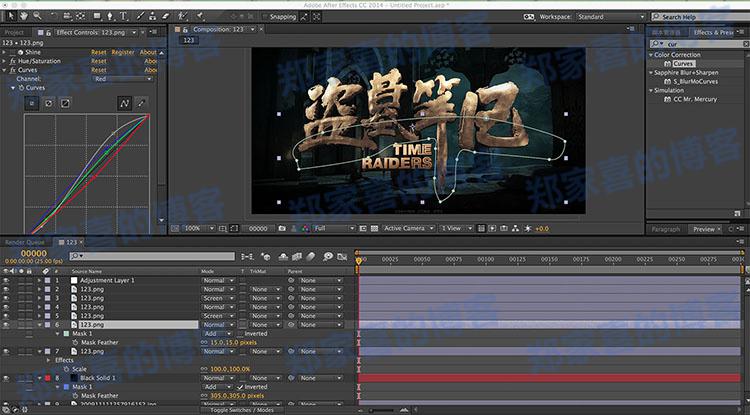Screen dimensions: 750x415
Task: Select the Rotation tool
Action: [54, 16]
